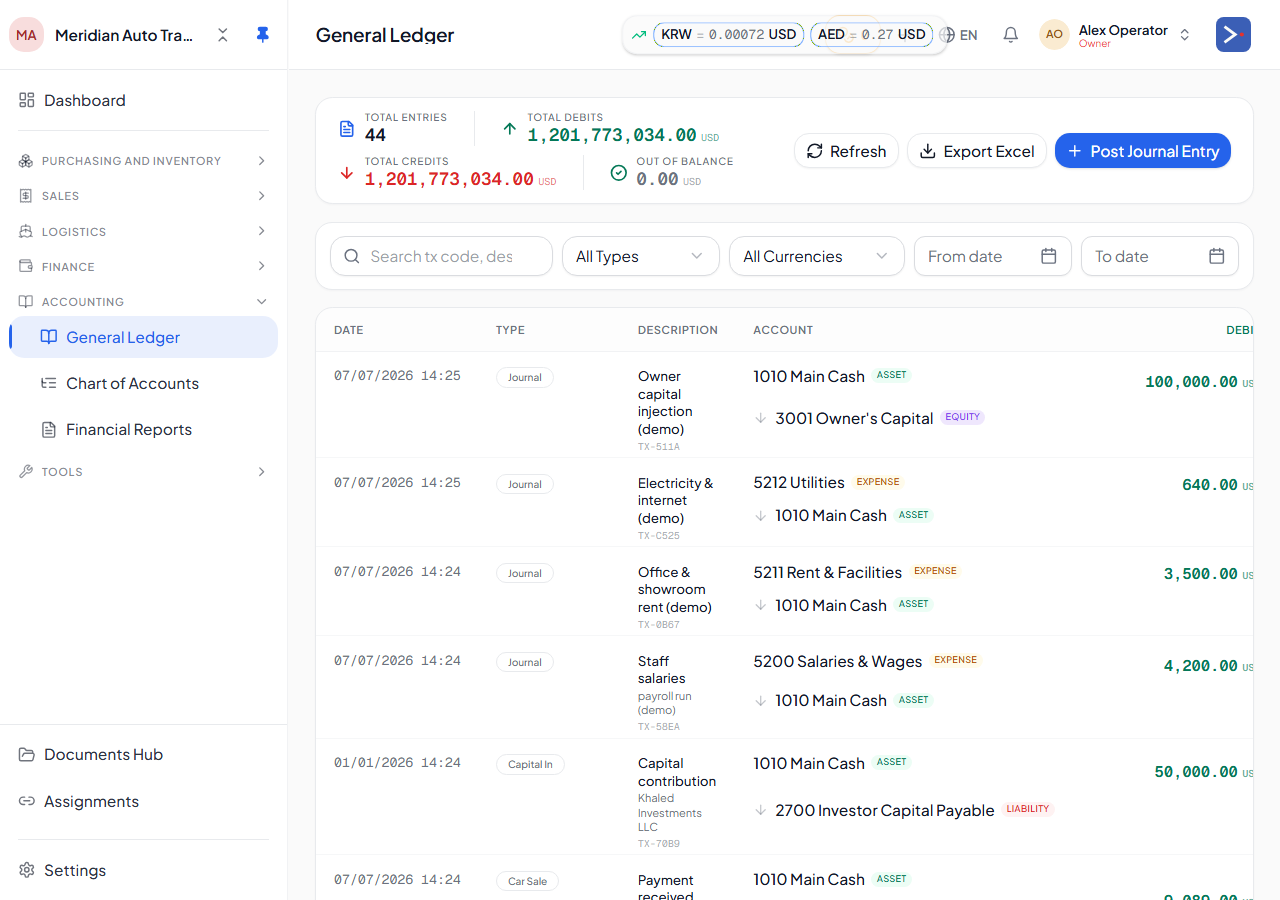The height and width of the screenshot is (900, 1280).
Task: Collapse the Accounting section
Action: click(x=144, y=301)
